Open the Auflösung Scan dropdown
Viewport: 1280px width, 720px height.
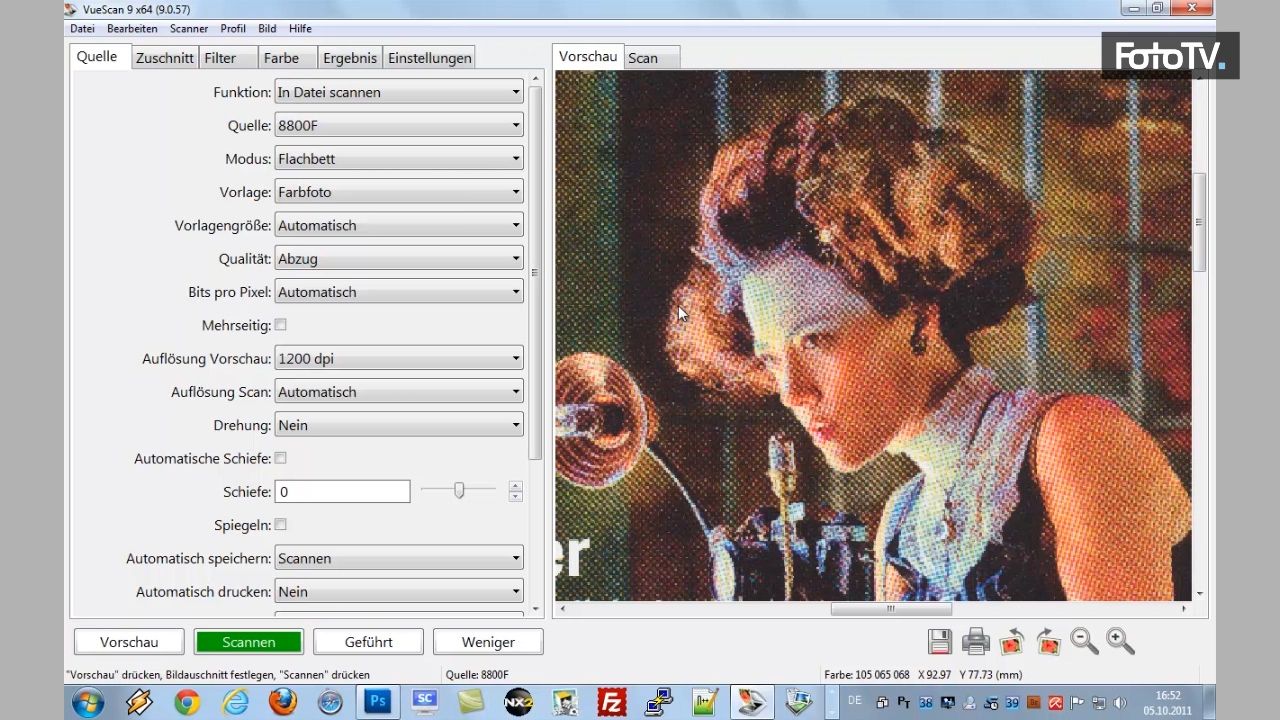pyautogui.click(x=399, y=392)
